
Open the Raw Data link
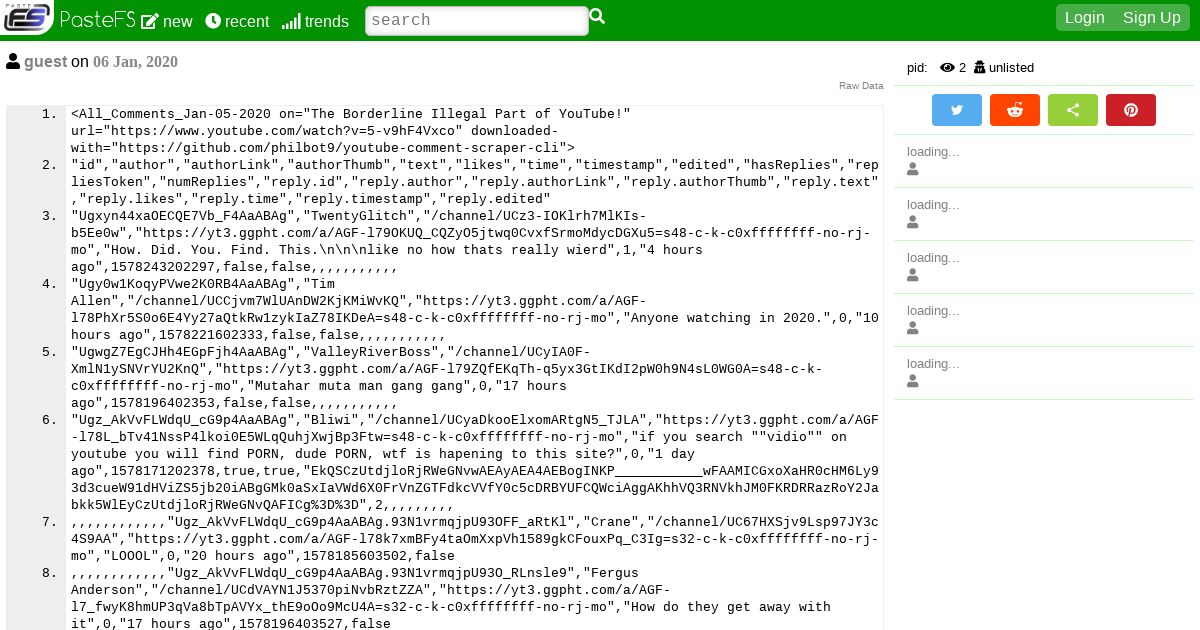(861, 86)
